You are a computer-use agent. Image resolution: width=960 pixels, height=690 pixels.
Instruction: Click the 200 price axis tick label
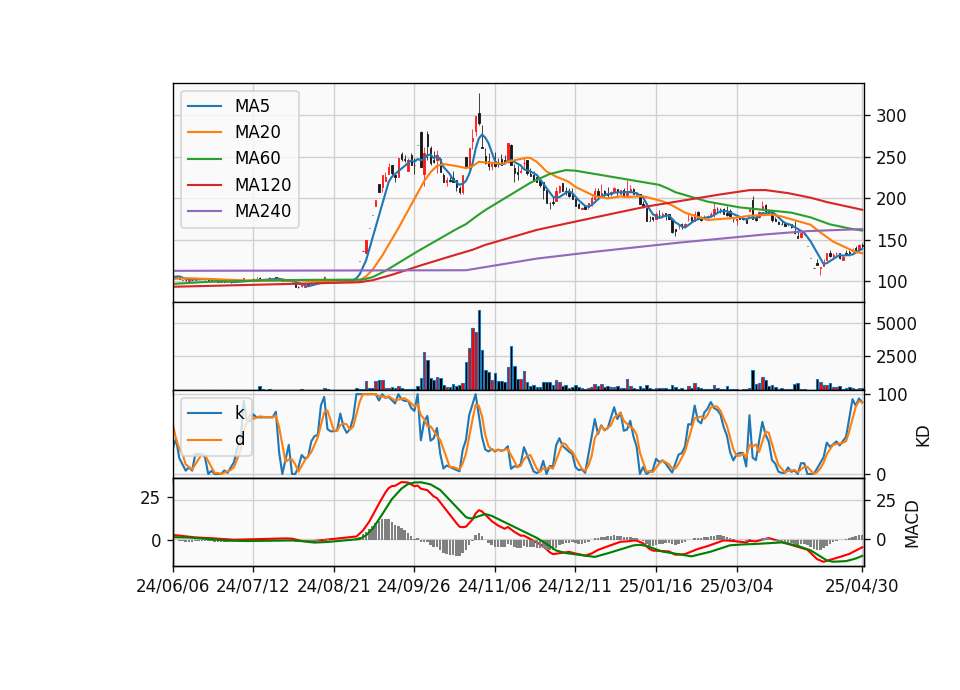click(891, 199)
